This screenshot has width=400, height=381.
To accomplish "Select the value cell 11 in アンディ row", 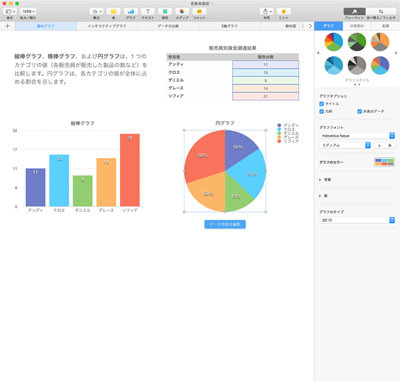I will coord(265,64).
